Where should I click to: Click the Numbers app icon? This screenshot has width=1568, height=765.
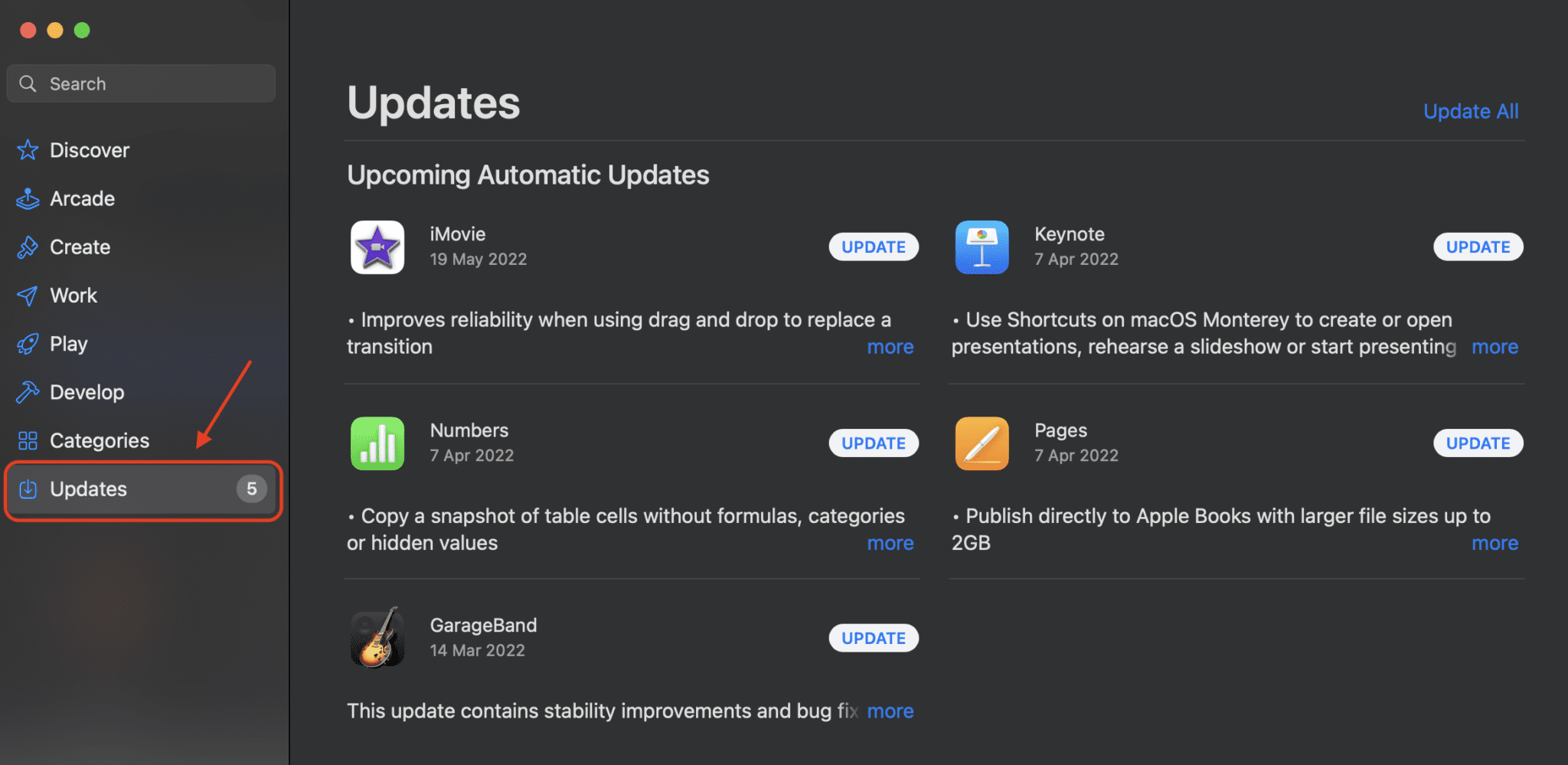tap(377, 443)
